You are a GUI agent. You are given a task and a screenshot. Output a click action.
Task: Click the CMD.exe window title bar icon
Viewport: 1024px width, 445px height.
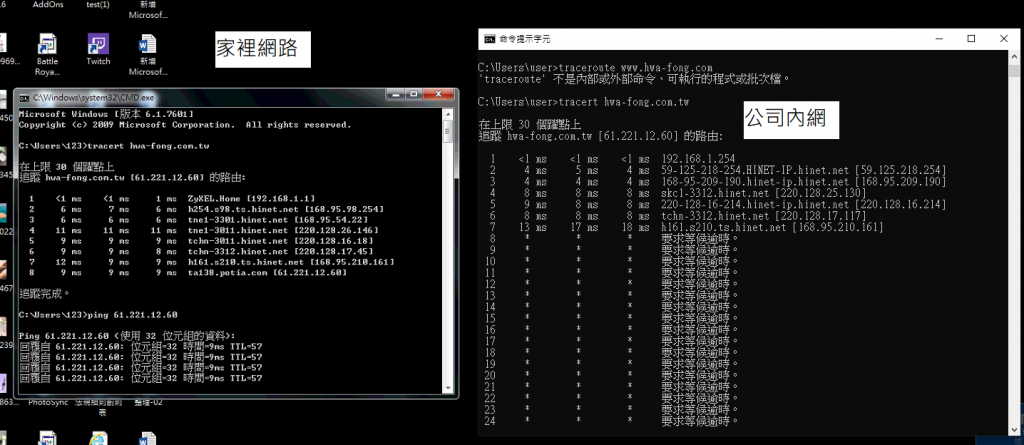(x=24, y=97)
